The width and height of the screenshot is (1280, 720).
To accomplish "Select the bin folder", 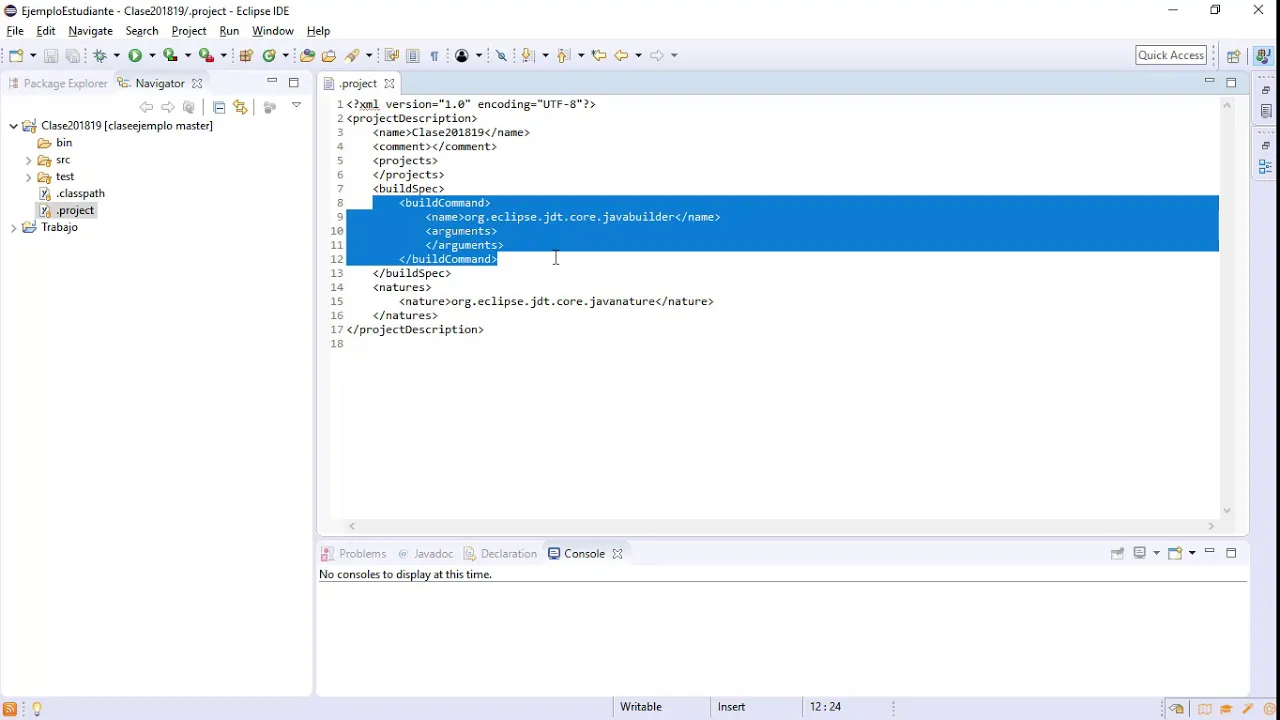I will 55,143.
